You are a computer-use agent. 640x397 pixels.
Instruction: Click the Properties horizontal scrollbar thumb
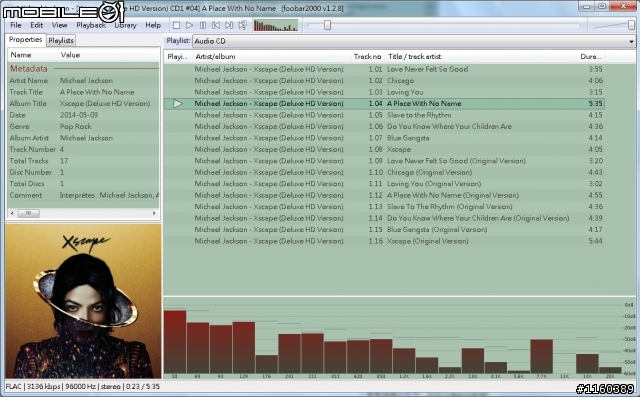(29, 213)
